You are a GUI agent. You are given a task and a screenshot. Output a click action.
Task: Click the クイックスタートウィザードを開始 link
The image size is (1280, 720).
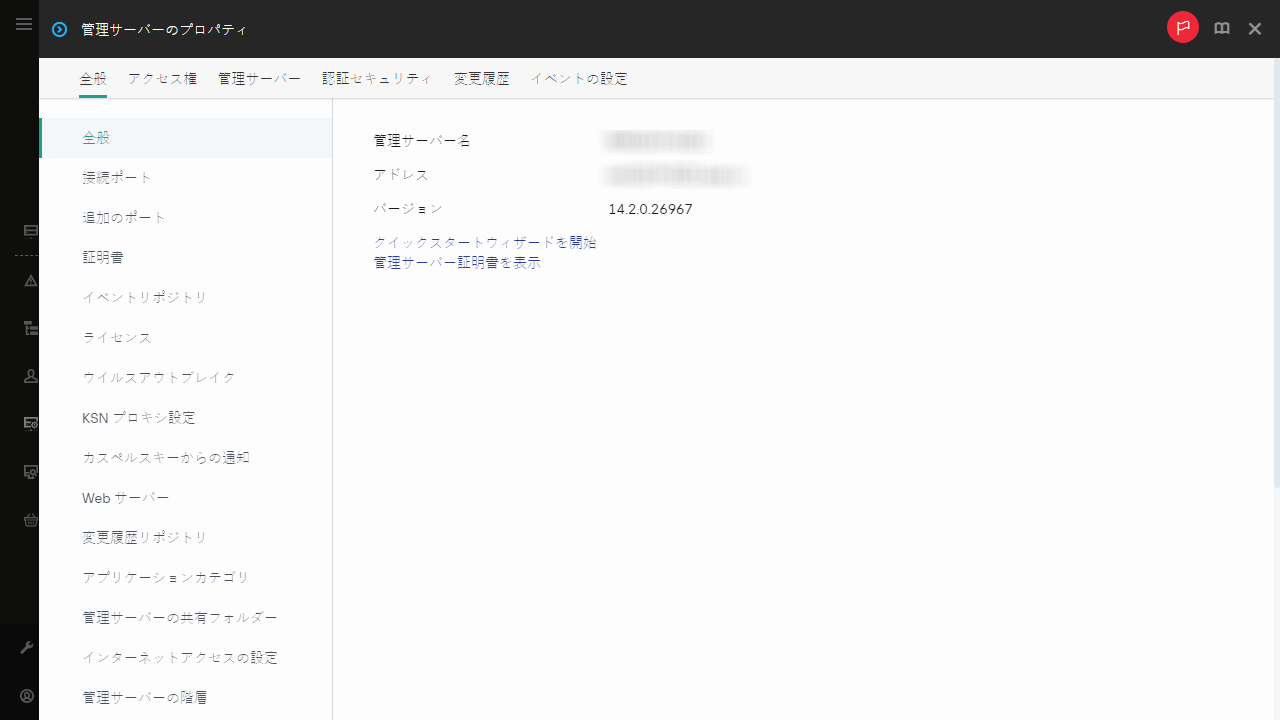(484, 242)
